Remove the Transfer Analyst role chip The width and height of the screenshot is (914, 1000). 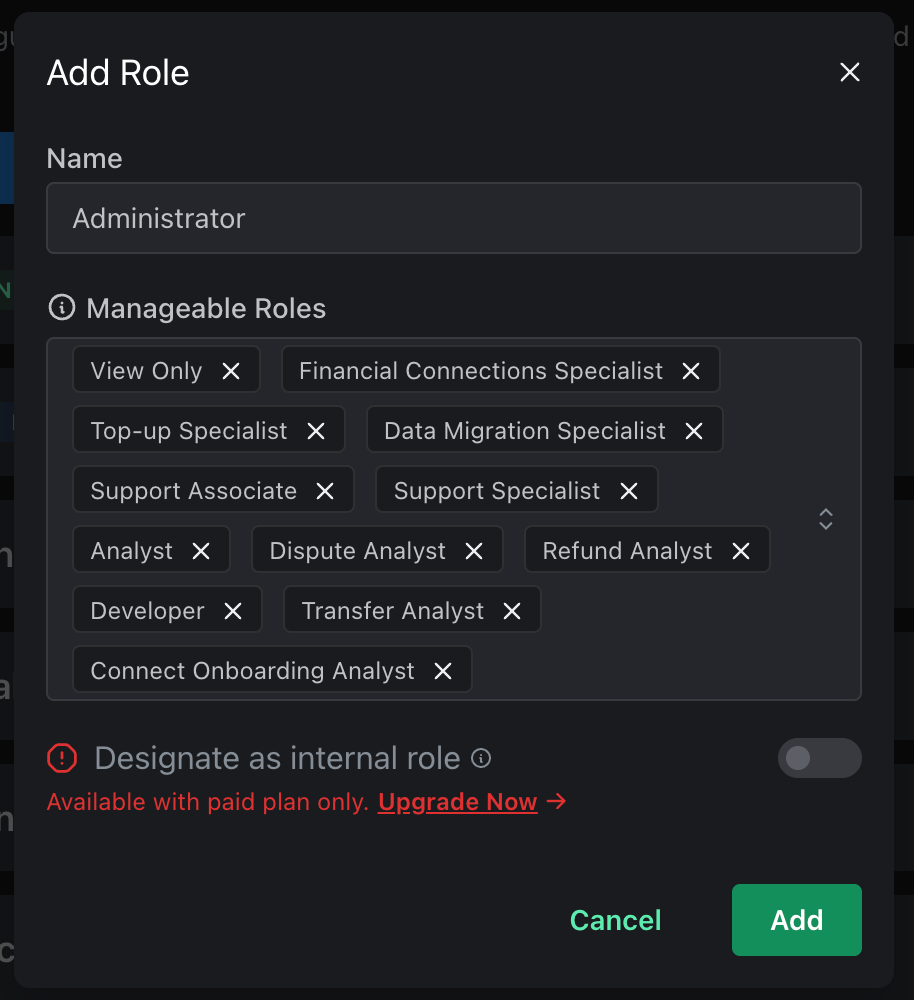click(x=511, y=610)
